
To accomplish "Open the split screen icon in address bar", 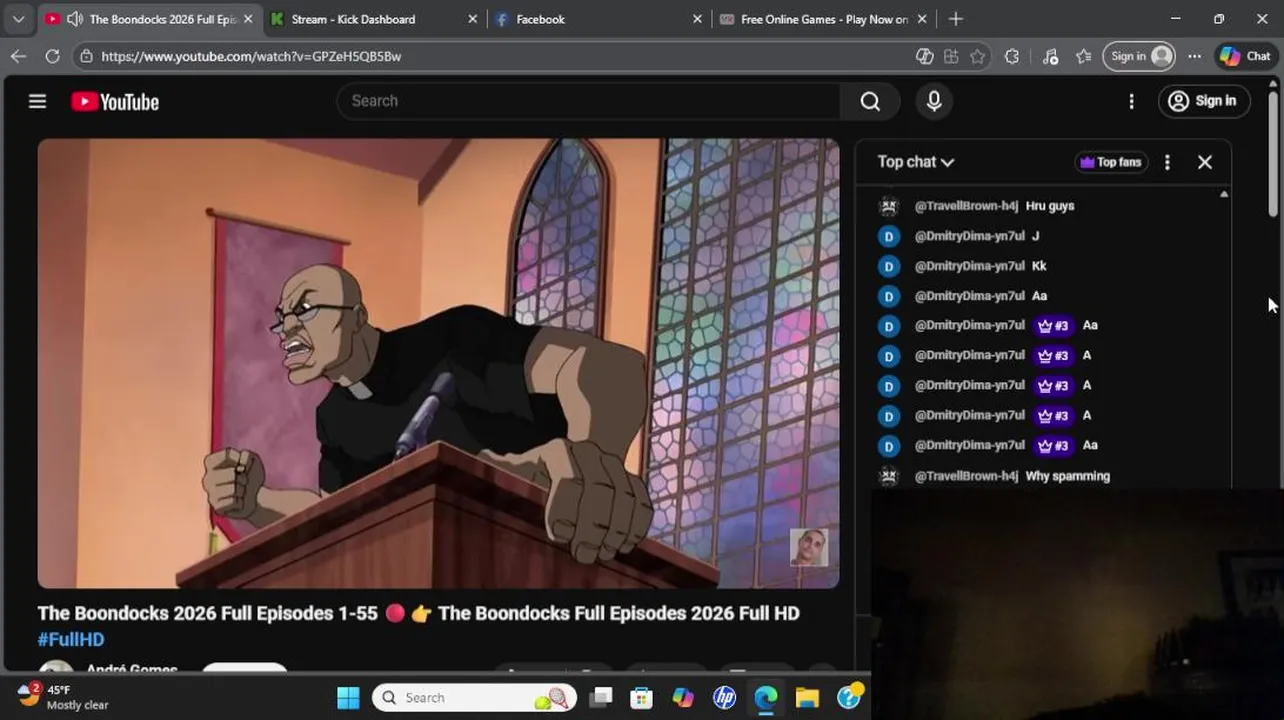I will (x=951, y=57).
